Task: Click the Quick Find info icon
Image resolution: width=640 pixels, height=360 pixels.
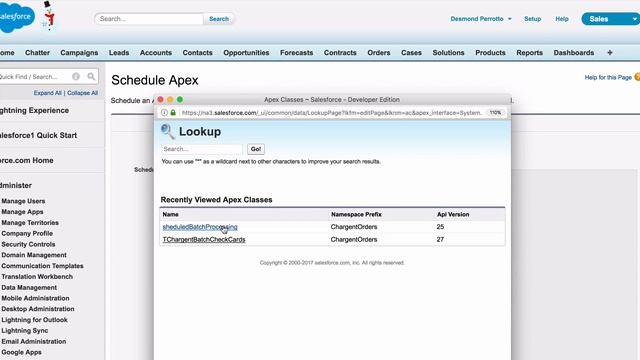Action: pos(76,76)
